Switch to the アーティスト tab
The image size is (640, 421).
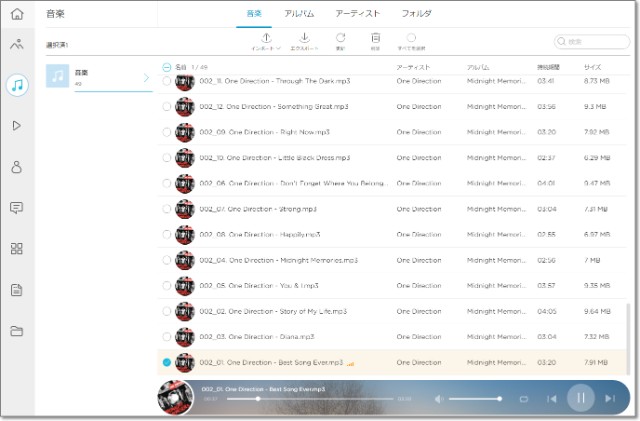pyautogui.click(x=358, y=14)
